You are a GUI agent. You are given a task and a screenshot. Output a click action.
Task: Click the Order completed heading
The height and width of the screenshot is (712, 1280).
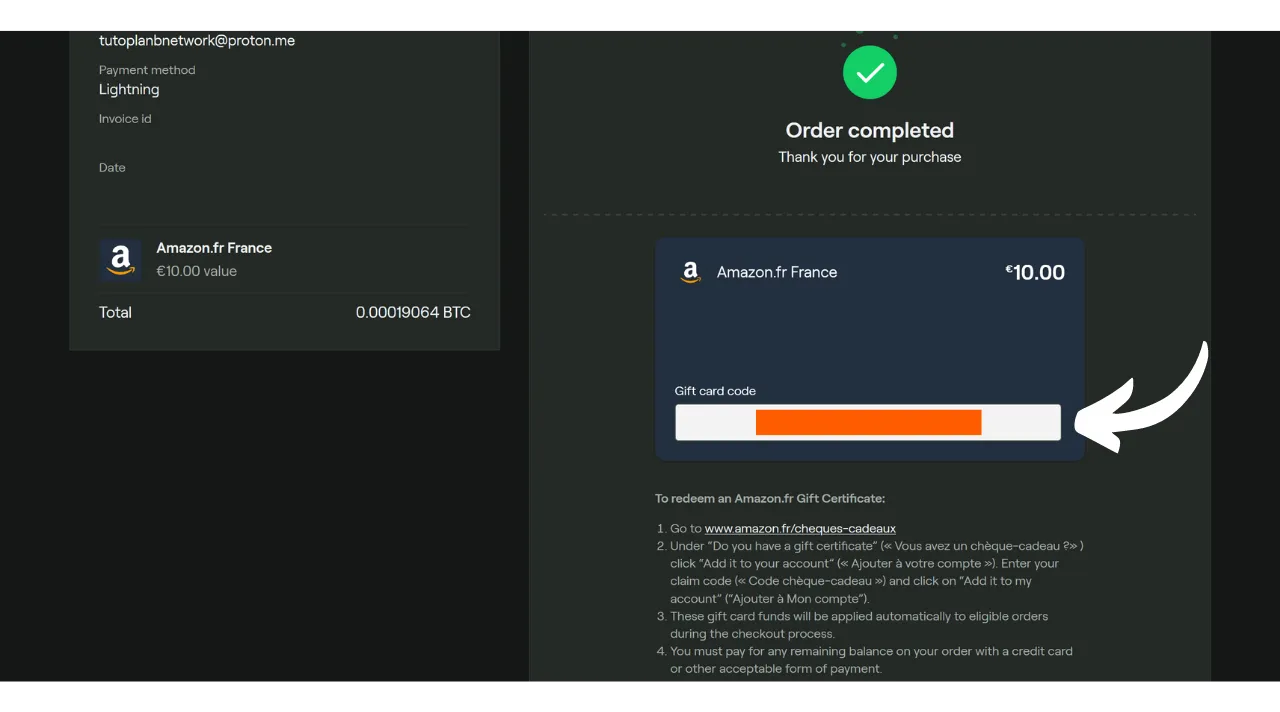869,130
